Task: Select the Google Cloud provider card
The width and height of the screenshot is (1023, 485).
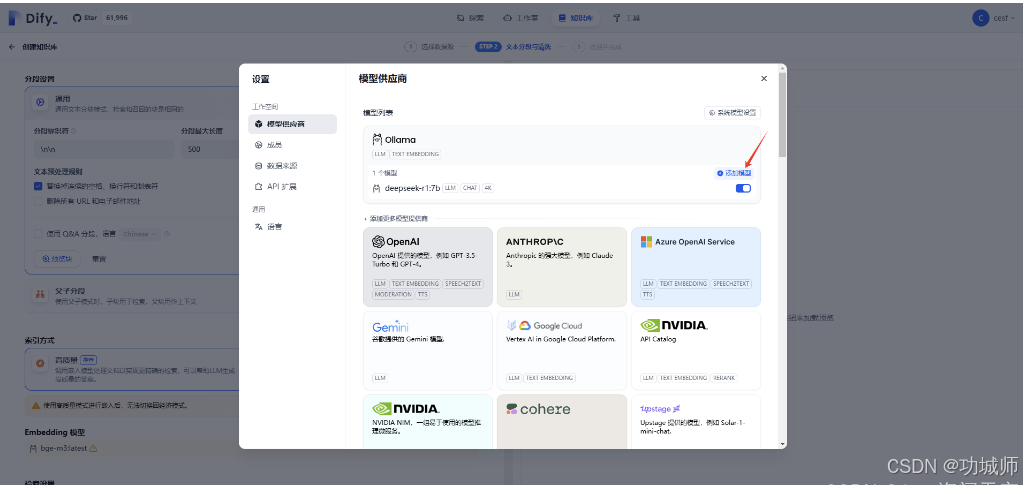Action: click(x=562, y=351)
